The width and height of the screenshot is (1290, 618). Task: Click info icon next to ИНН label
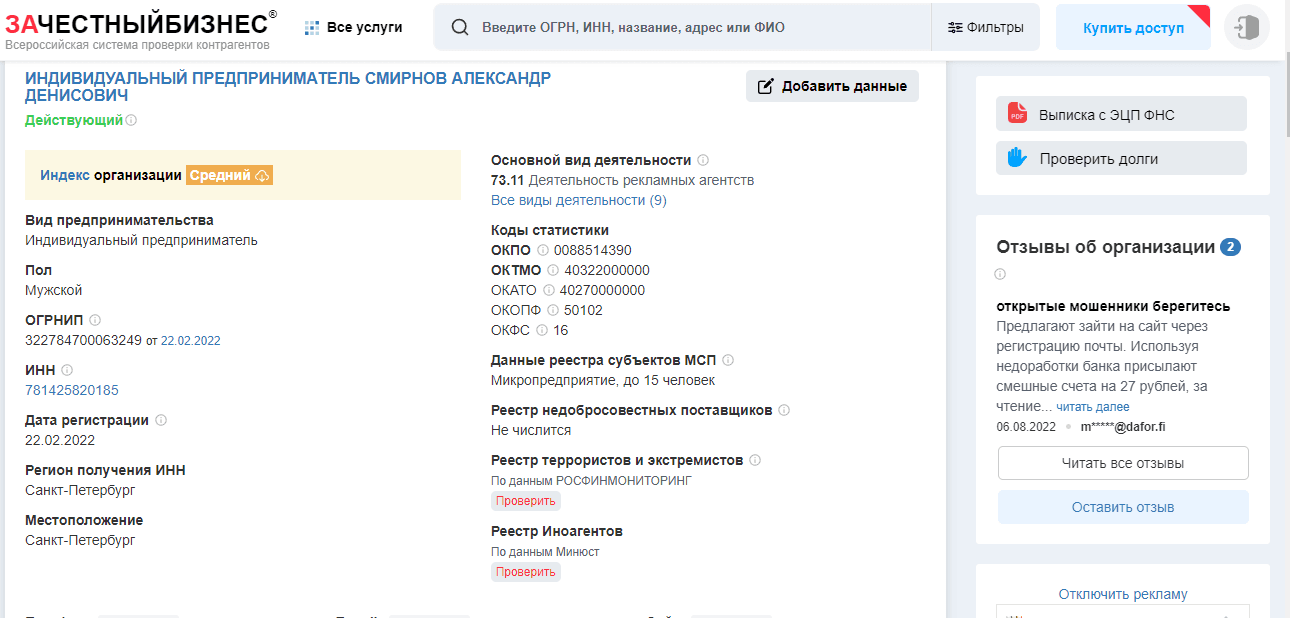click(67, 370)
